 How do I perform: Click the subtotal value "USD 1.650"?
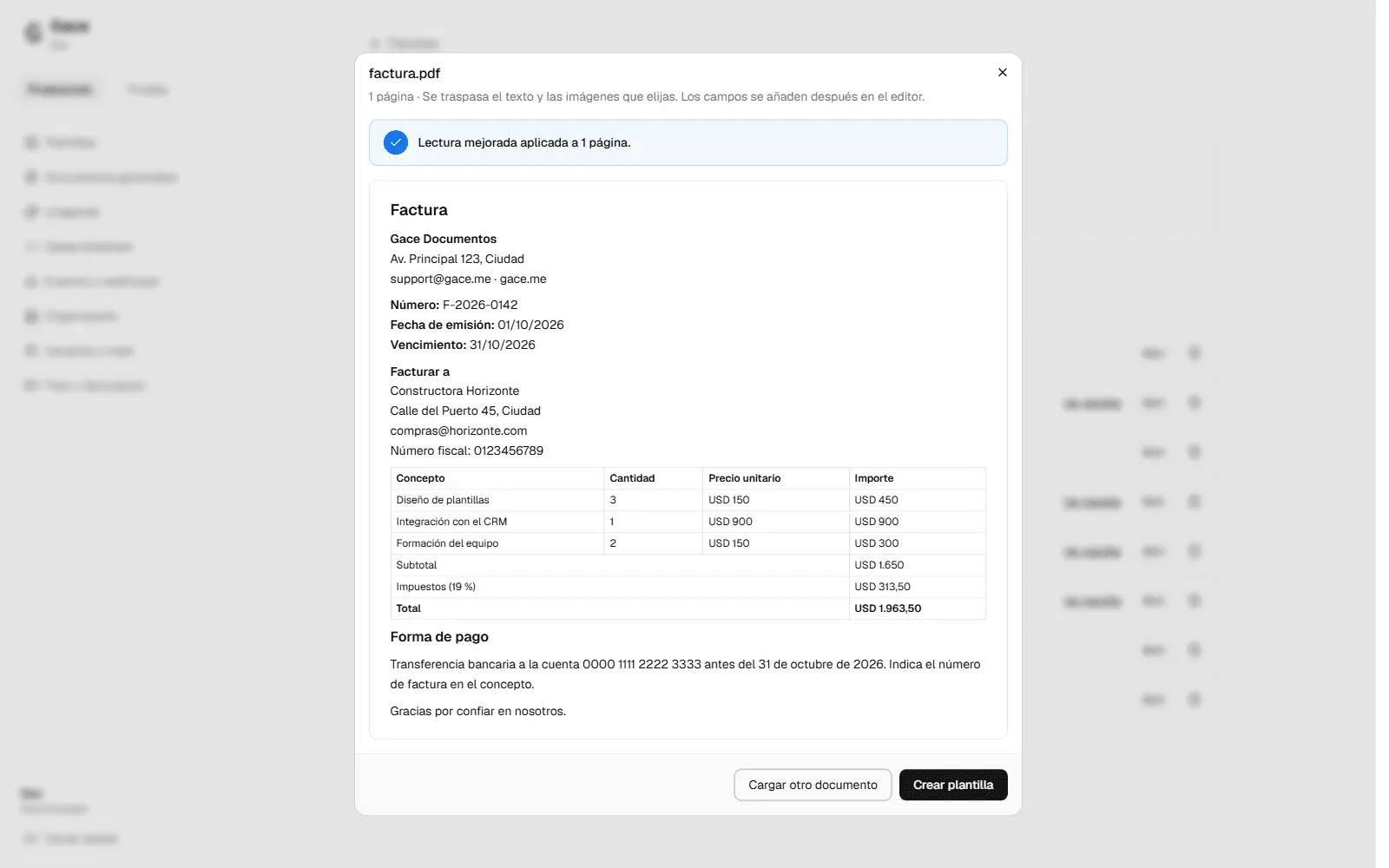(x=879, y=565)
